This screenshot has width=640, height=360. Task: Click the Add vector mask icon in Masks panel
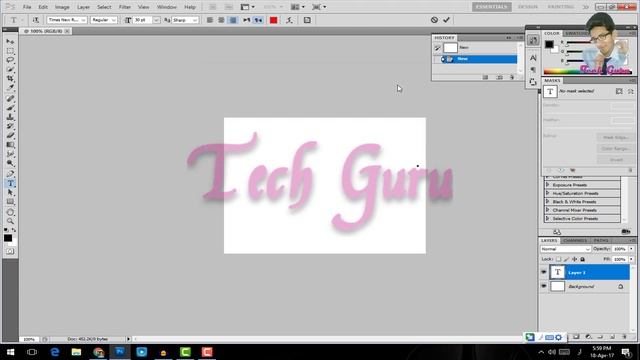coord(631,91)
